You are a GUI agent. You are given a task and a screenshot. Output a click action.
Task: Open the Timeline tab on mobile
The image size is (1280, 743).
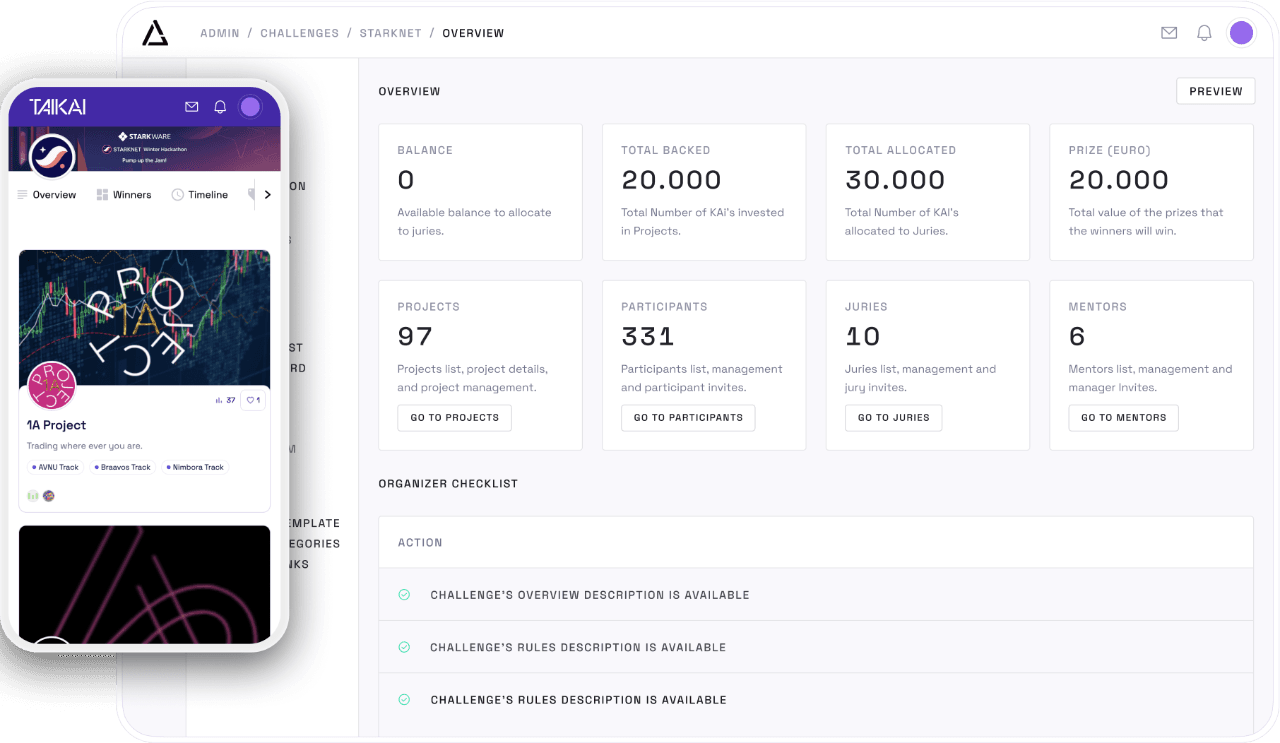pos(200,195)
